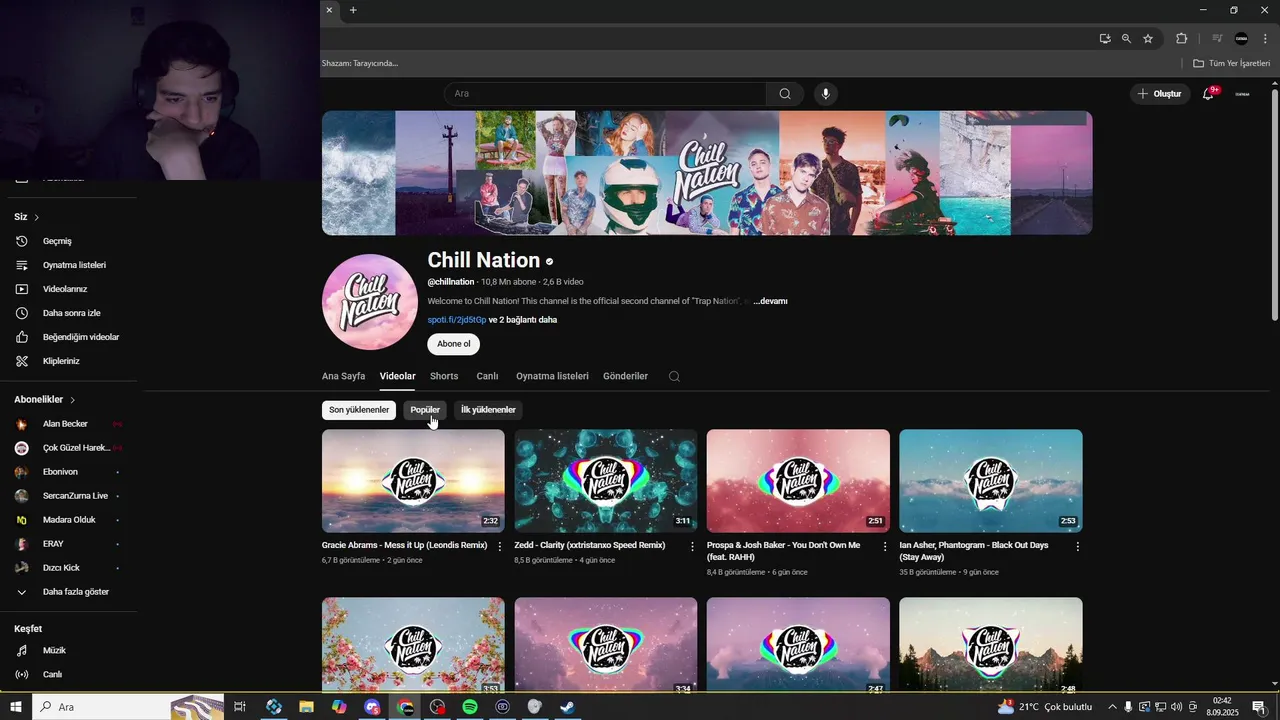
Task: Open a new browser tab with plus
Action: [x=353, y=10]
